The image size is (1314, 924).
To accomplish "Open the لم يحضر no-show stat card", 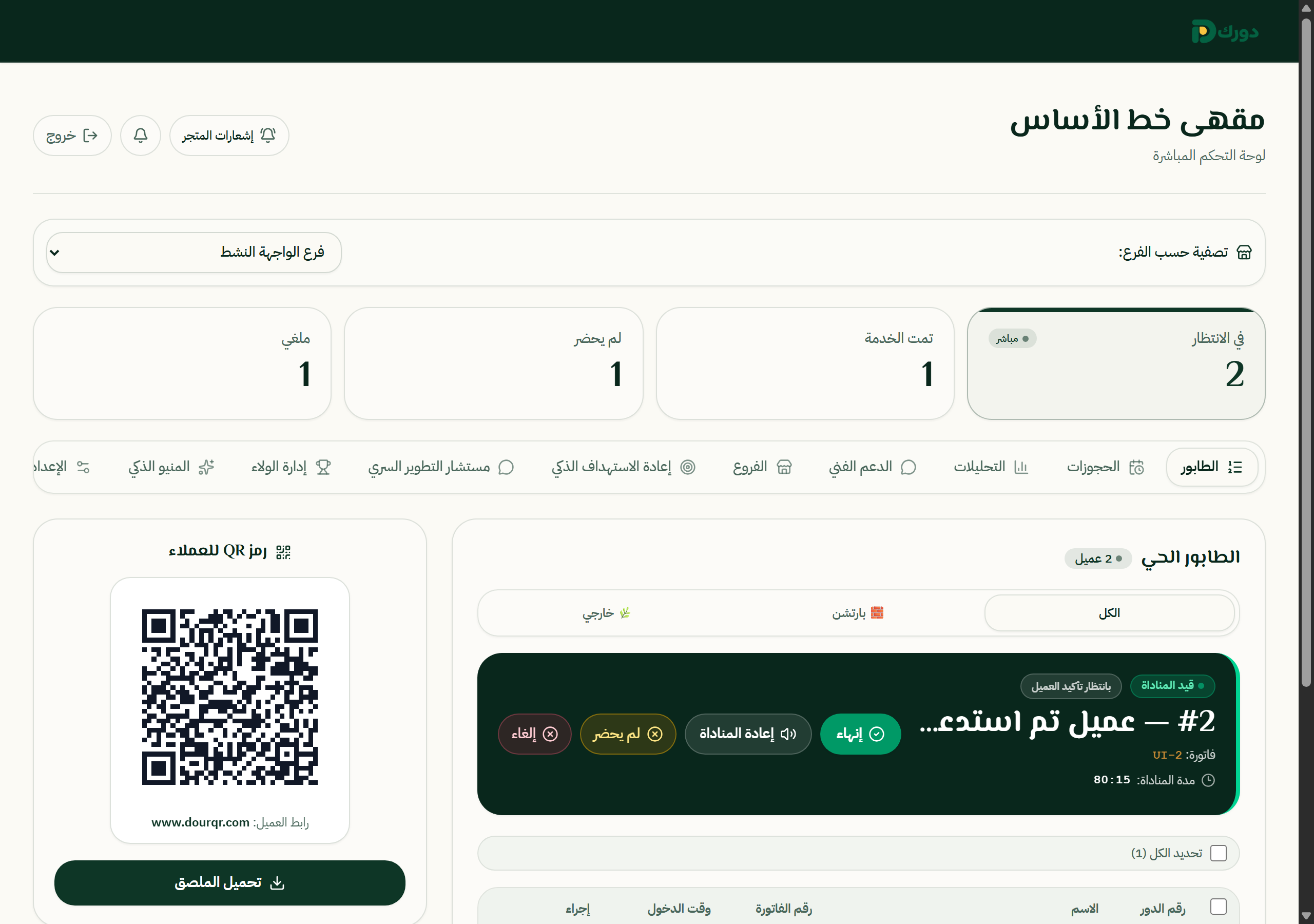I will [x=493, y=364].
